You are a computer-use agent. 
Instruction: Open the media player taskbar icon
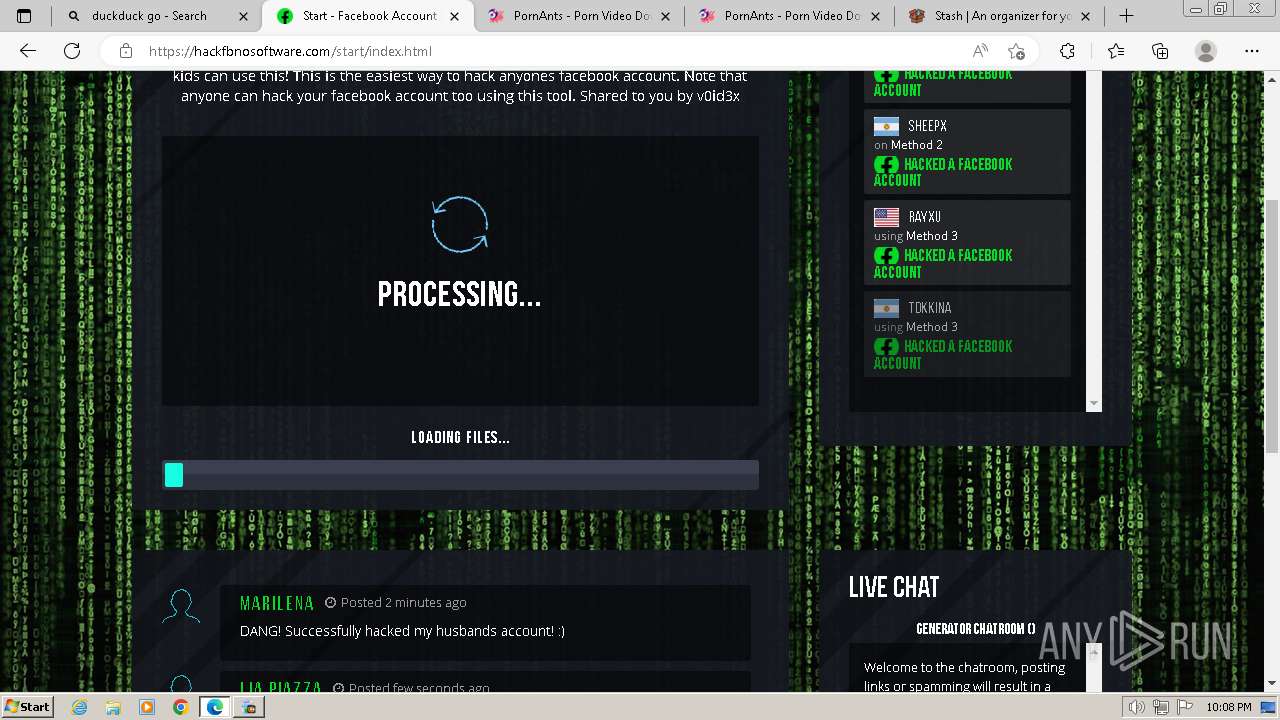pyautogui.click(x=147, y=707)
